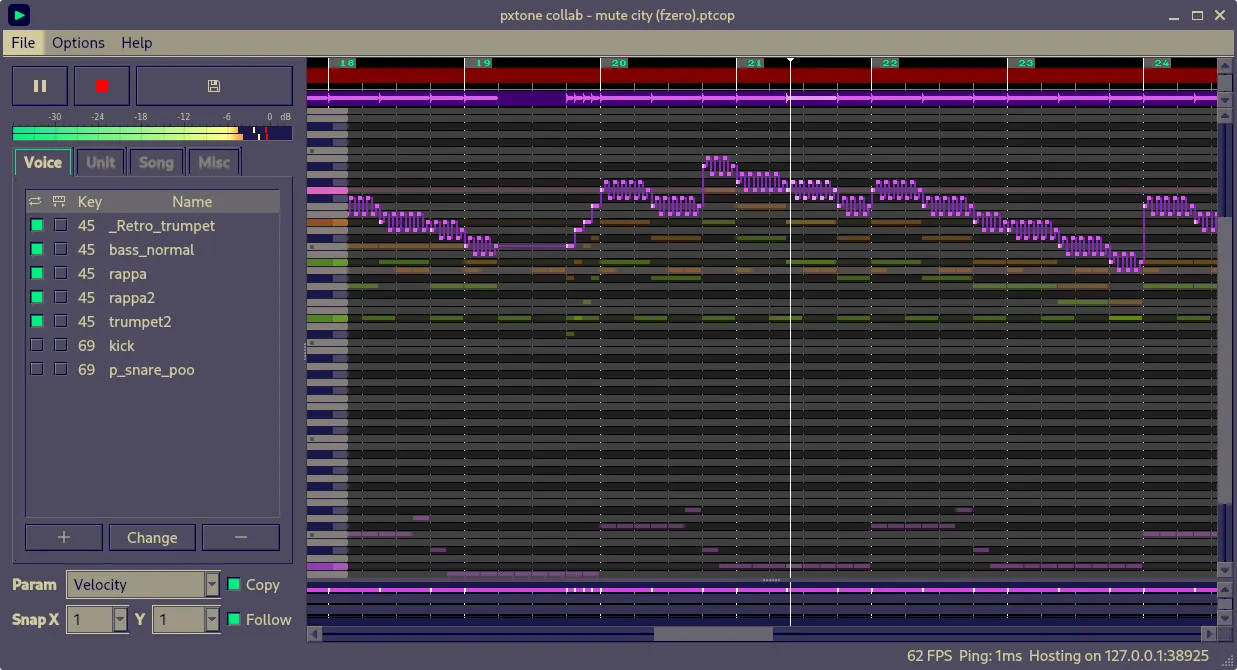Jump to measure 20 marker

pos(619,62)
